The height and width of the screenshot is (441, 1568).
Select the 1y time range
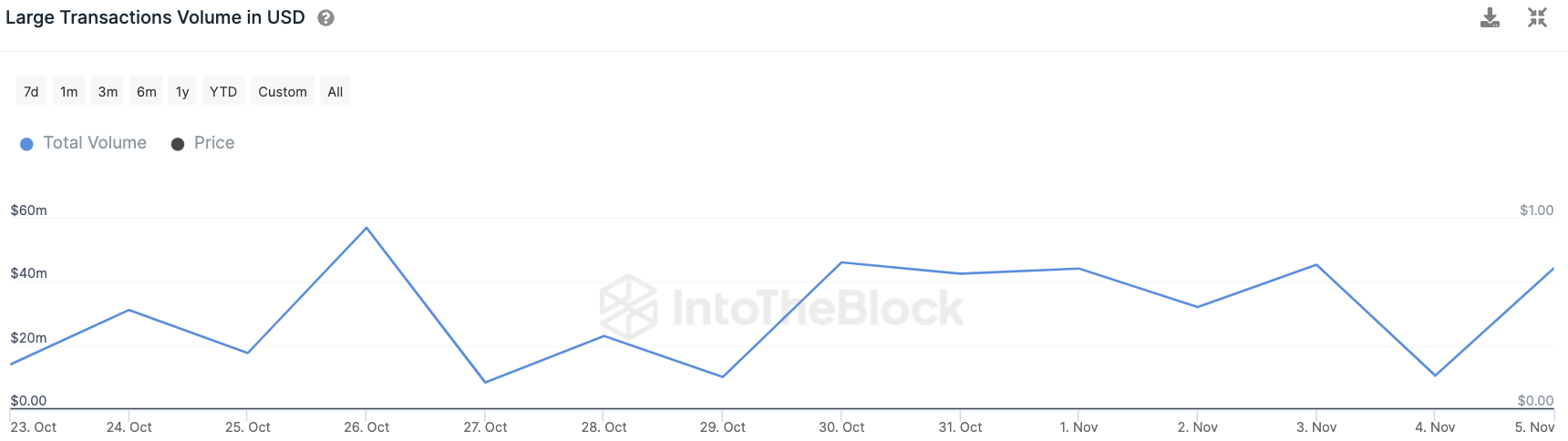(x=182, y=91)
